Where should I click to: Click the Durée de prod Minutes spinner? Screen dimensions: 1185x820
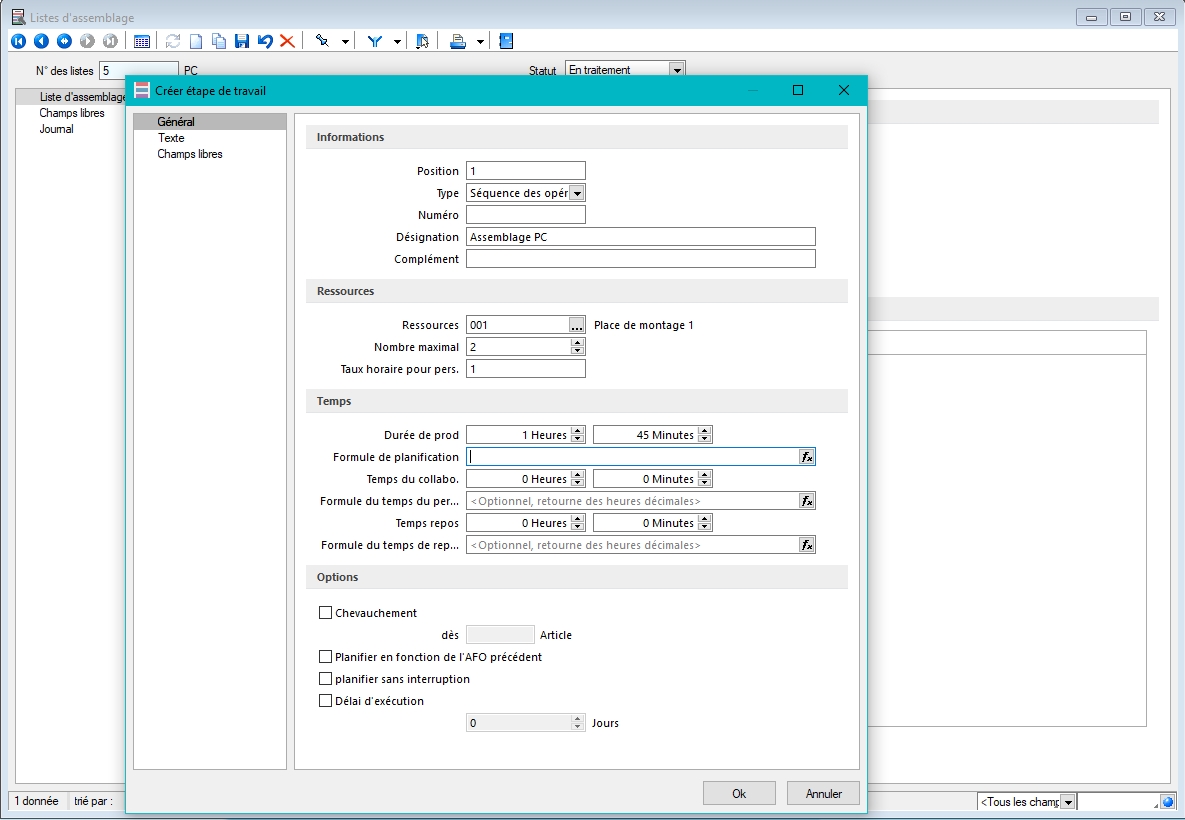click(704, 435)
